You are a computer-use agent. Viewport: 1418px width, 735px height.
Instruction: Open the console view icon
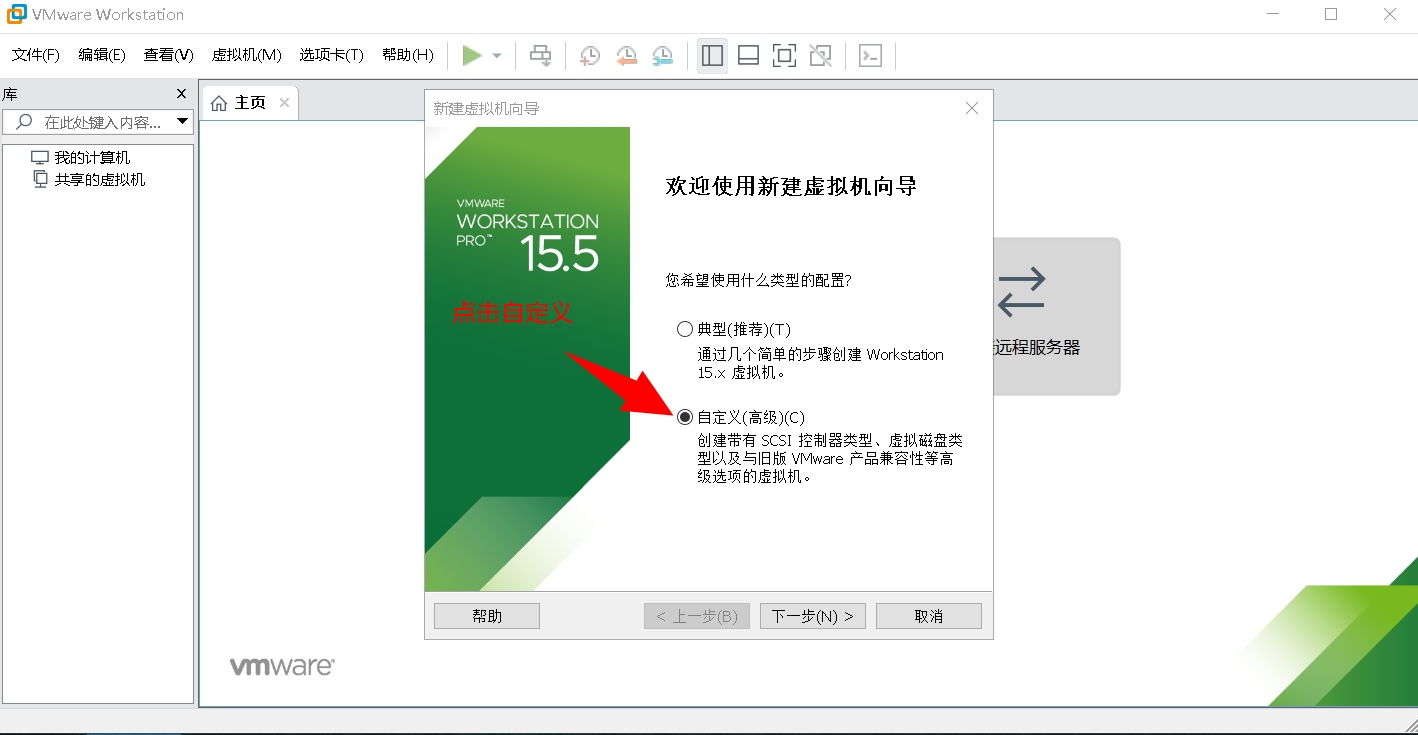[x=871, y=56]
